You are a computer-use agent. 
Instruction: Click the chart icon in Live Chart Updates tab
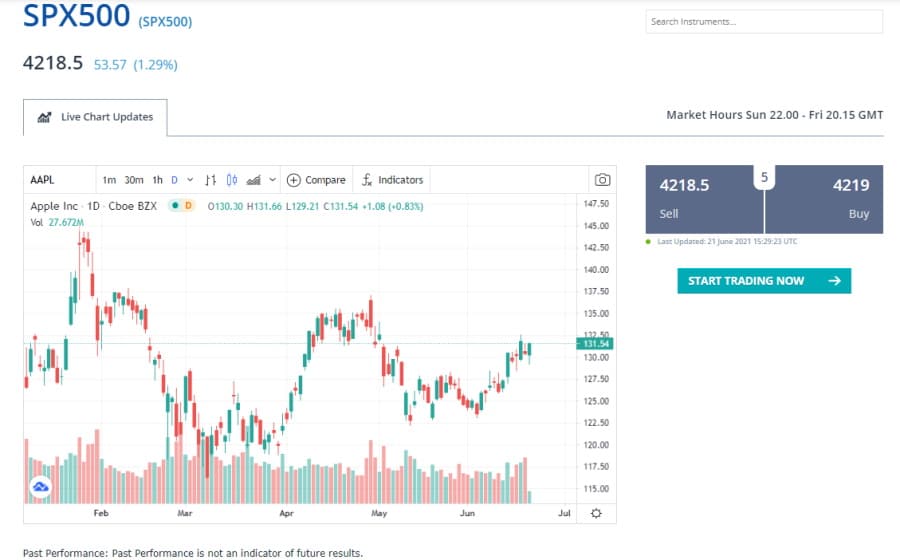pyautogui.click(x=44, y=117)
